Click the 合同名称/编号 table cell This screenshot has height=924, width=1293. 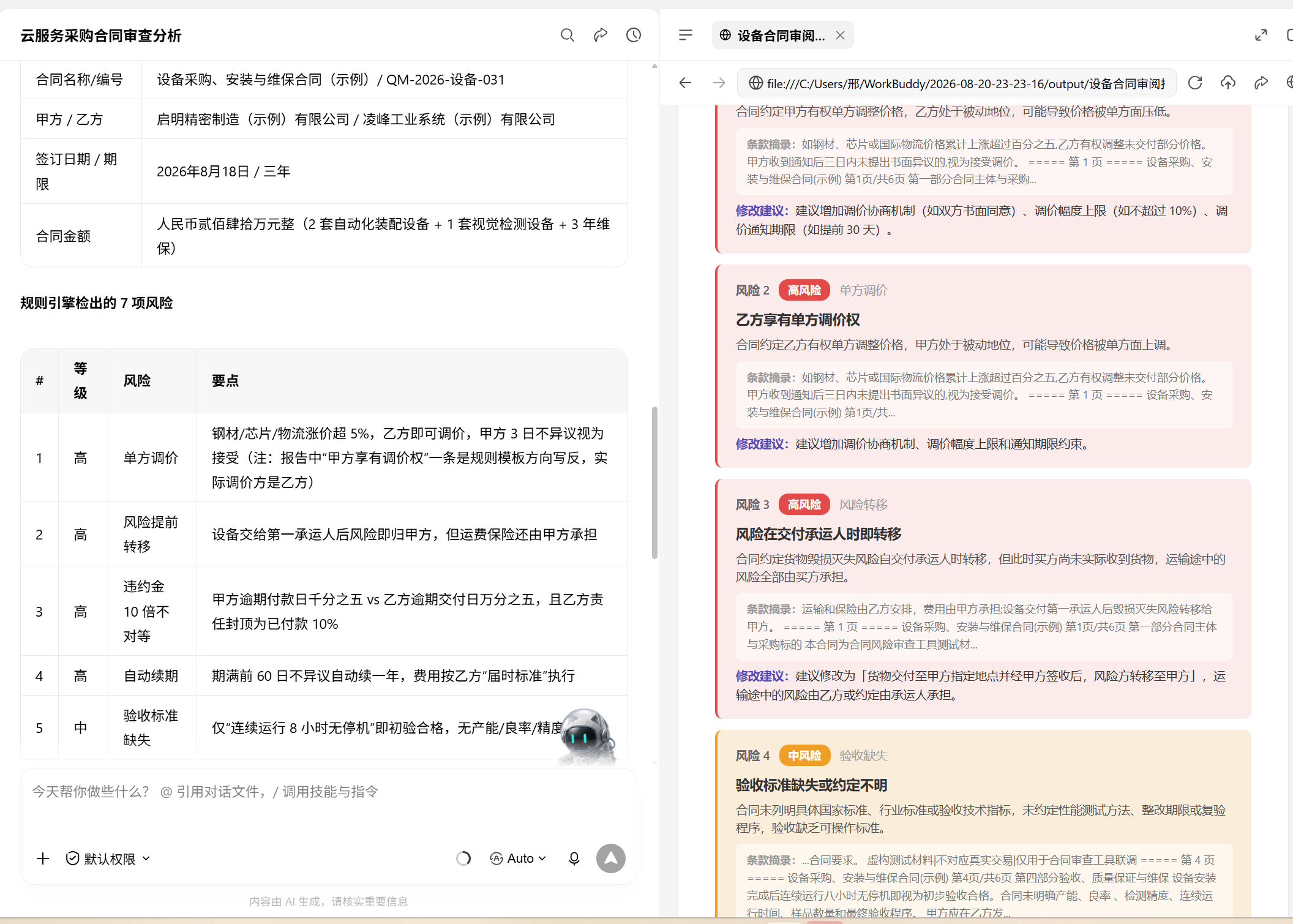[81, 80]
